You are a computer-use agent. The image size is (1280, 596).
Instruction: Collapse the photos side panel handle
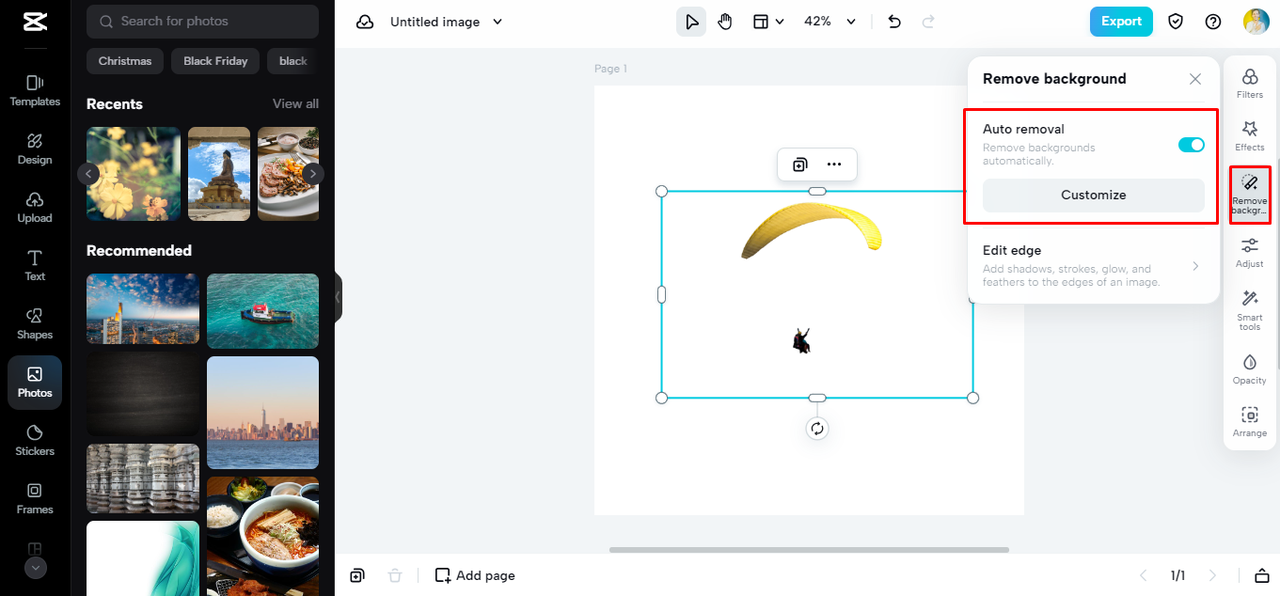point(338,297)
